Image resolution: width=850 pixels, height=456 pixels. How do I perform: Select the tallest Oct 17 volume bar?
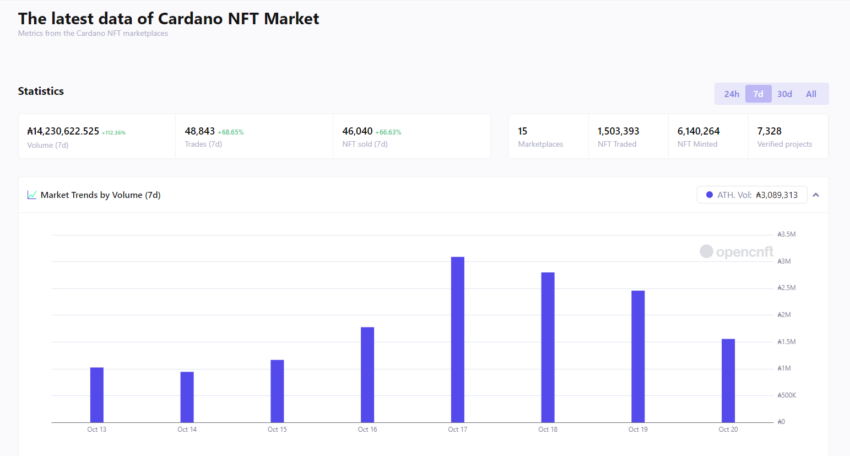coord(458,339)
